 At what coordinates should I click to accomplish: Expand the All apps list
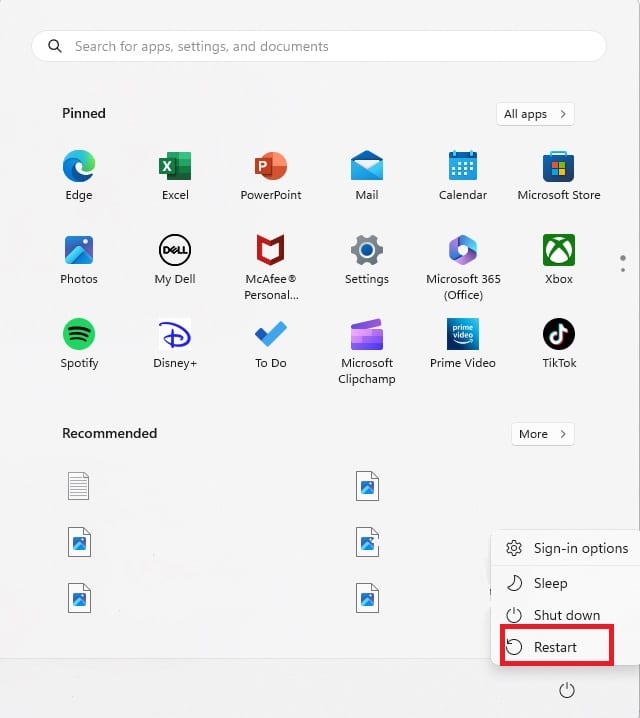point(535,114)
